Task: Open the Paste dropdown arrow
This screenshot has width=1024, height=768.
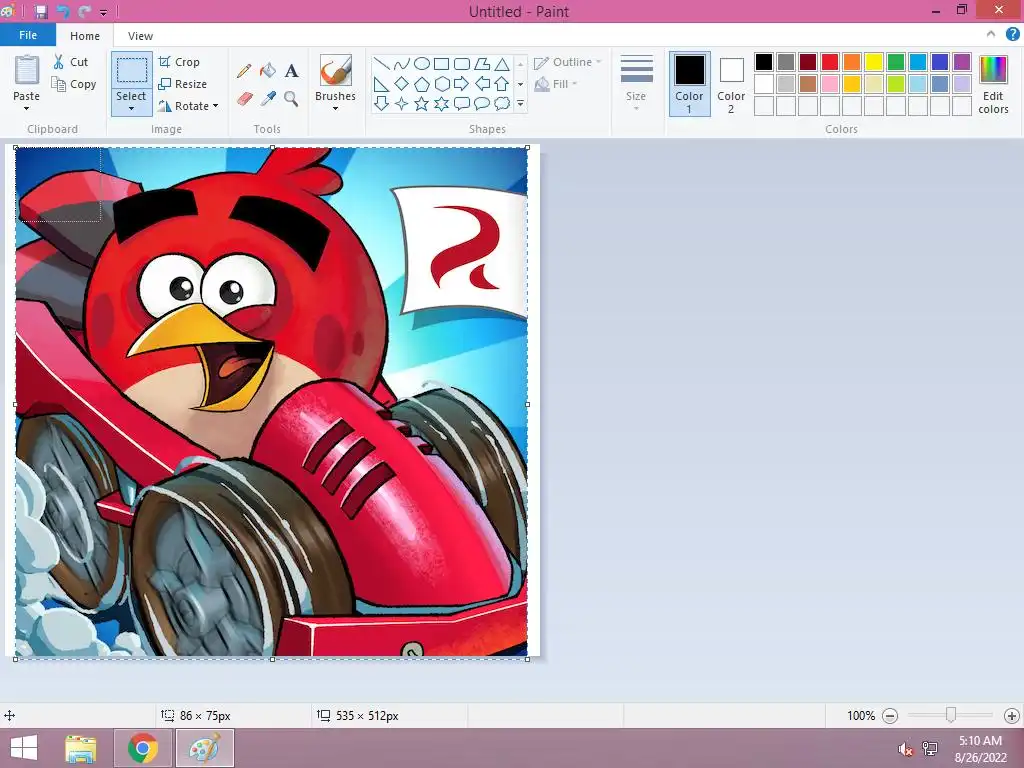Action: point(27,108)
